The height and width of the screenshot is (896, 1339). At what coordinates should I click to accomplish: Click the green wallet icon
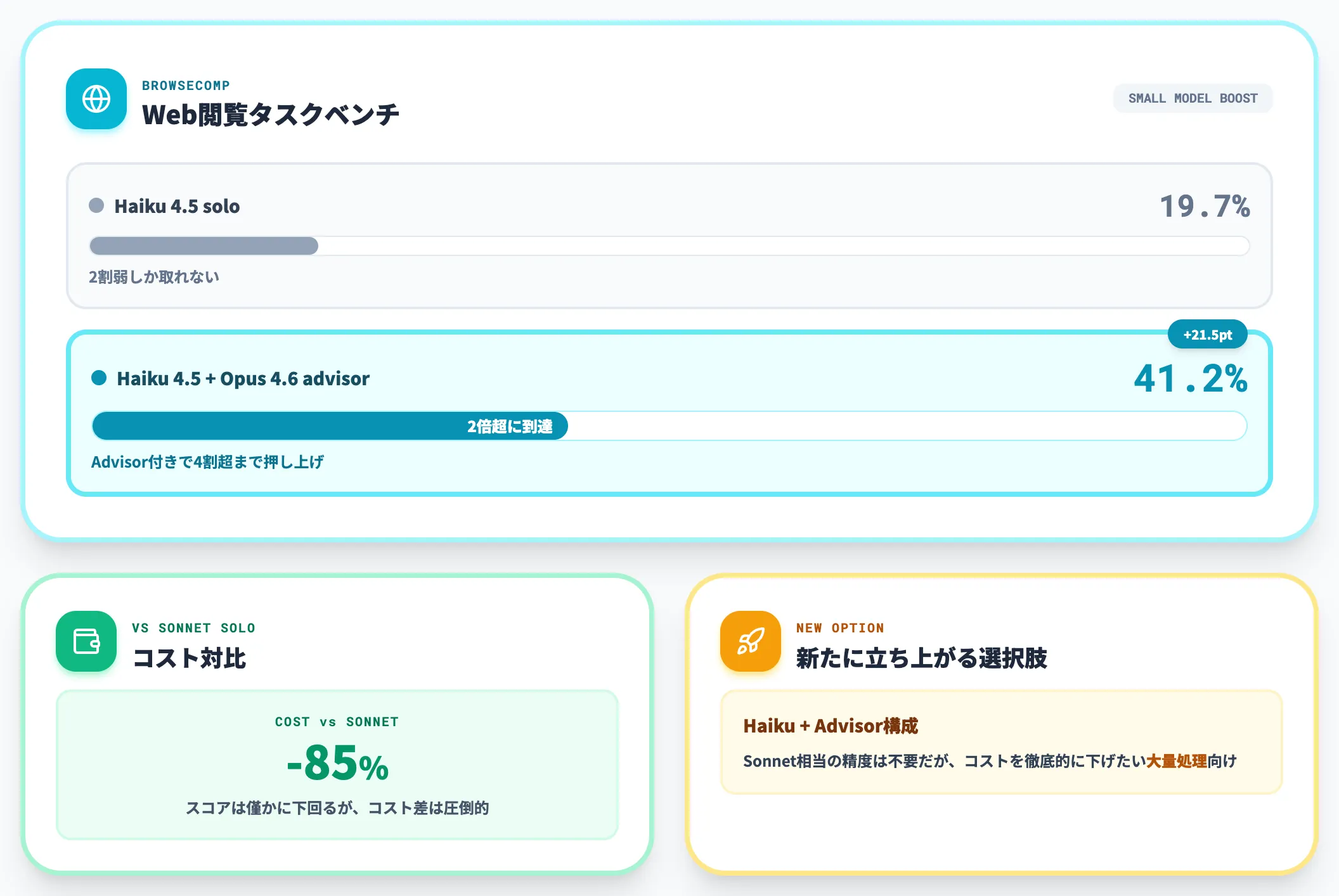(x=86, y=641)
